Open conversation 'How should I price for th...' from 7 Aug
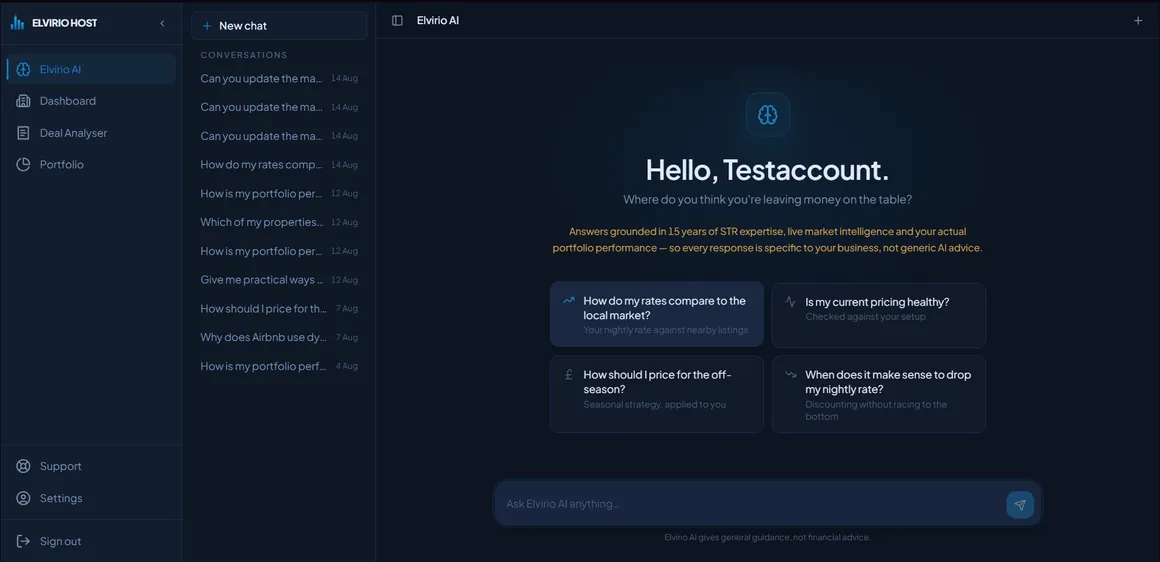 pyautogui.click(x=279, y=308)
